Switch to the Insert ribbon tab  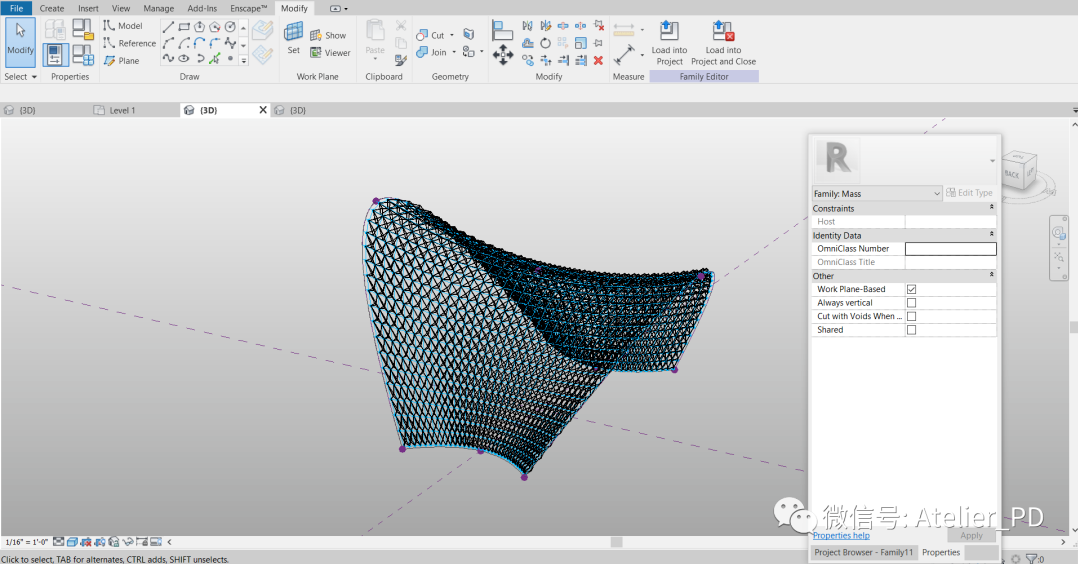coord(88,8)
